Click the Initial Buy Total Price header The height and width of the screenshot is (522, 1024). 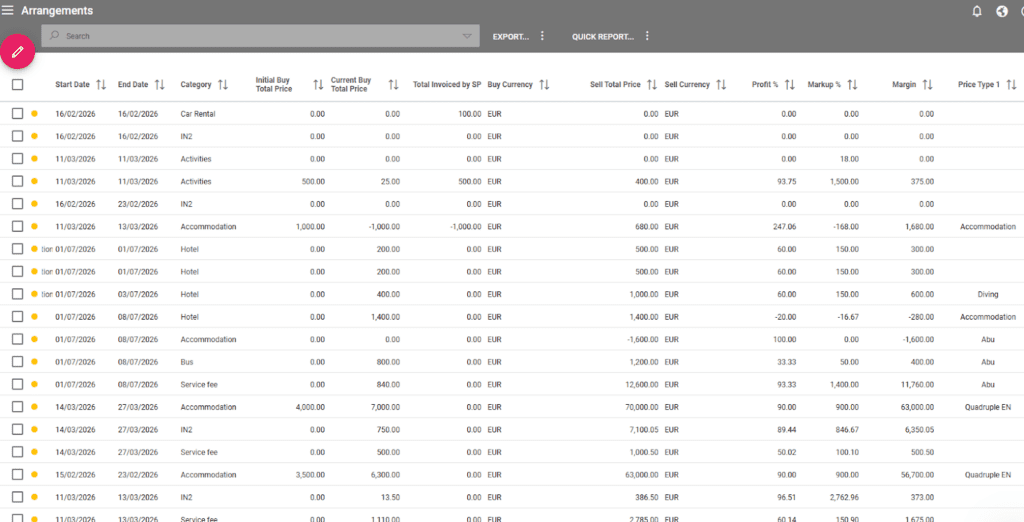click(274, 84)
